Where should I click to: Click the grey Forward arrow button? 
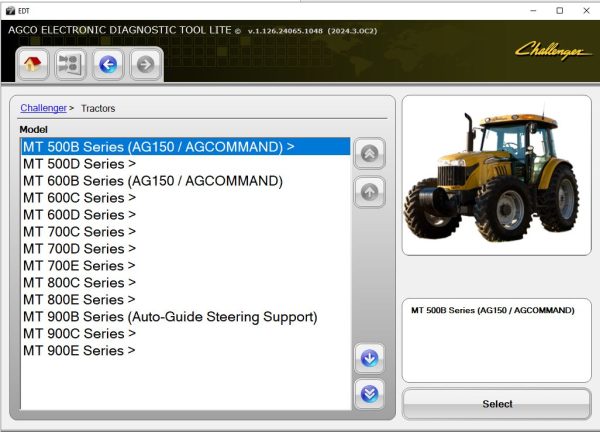click(145, 64)
